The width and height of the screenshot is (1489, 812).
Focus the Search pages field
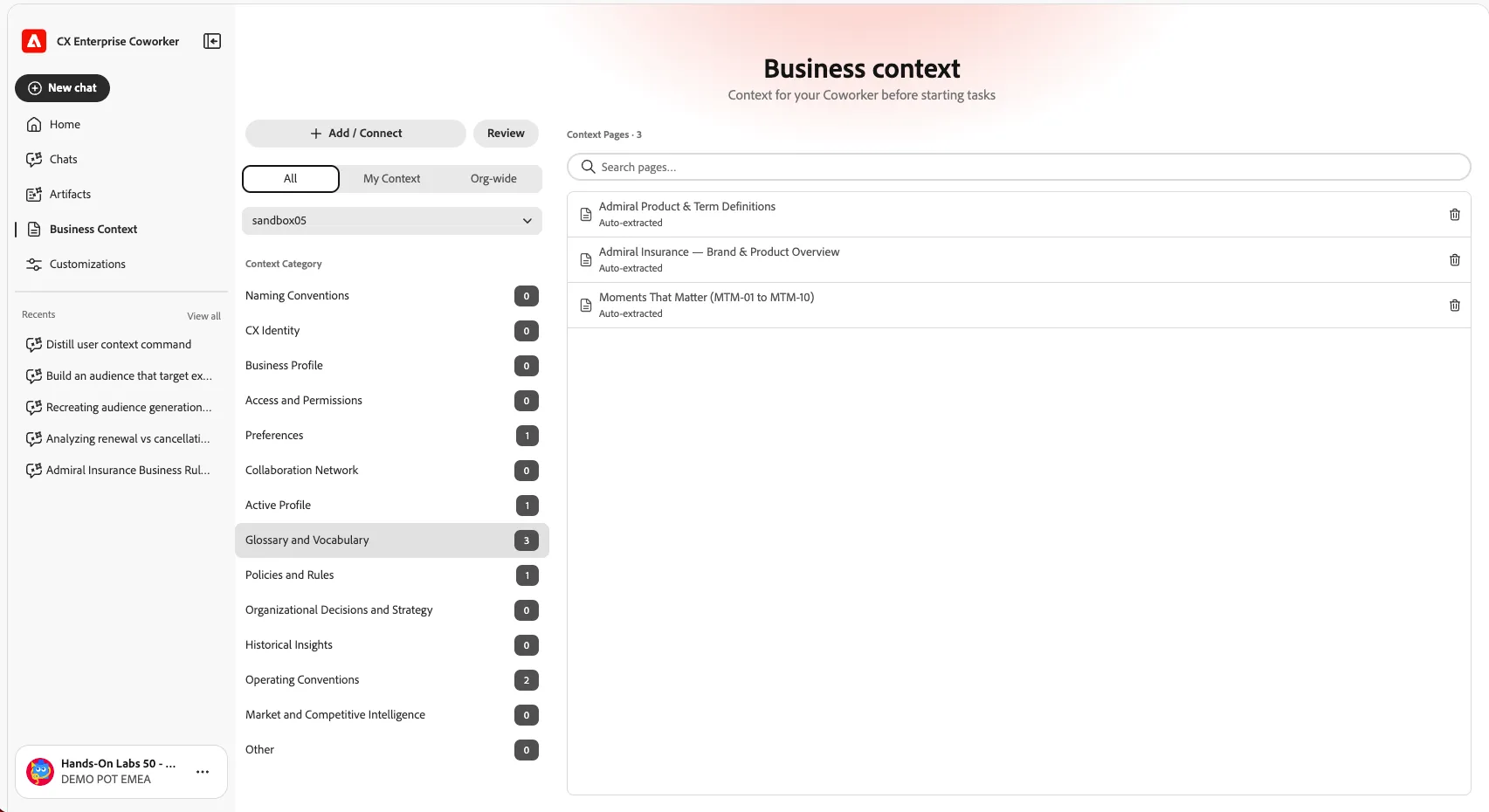[x=1018, y=167]
